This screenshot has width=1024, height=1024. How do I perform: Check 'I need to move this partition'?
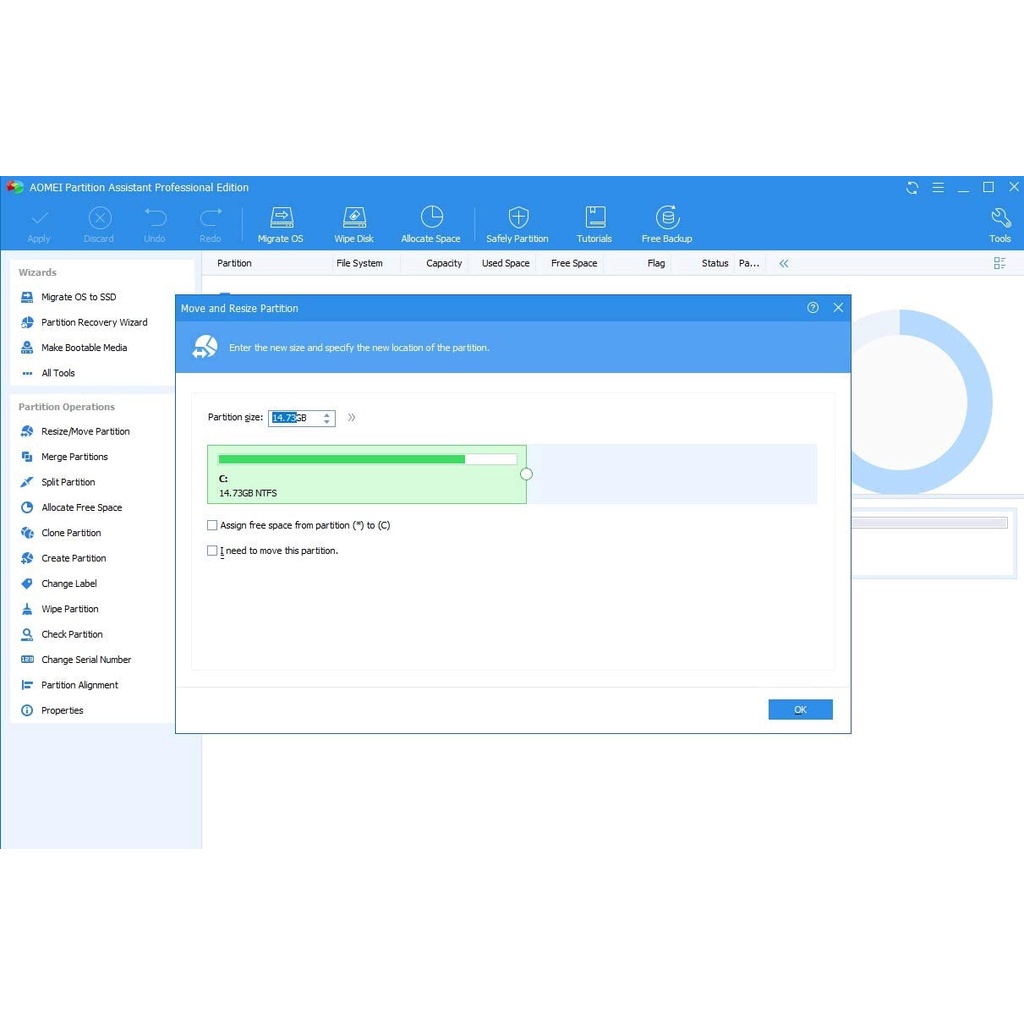coord(212,551)
